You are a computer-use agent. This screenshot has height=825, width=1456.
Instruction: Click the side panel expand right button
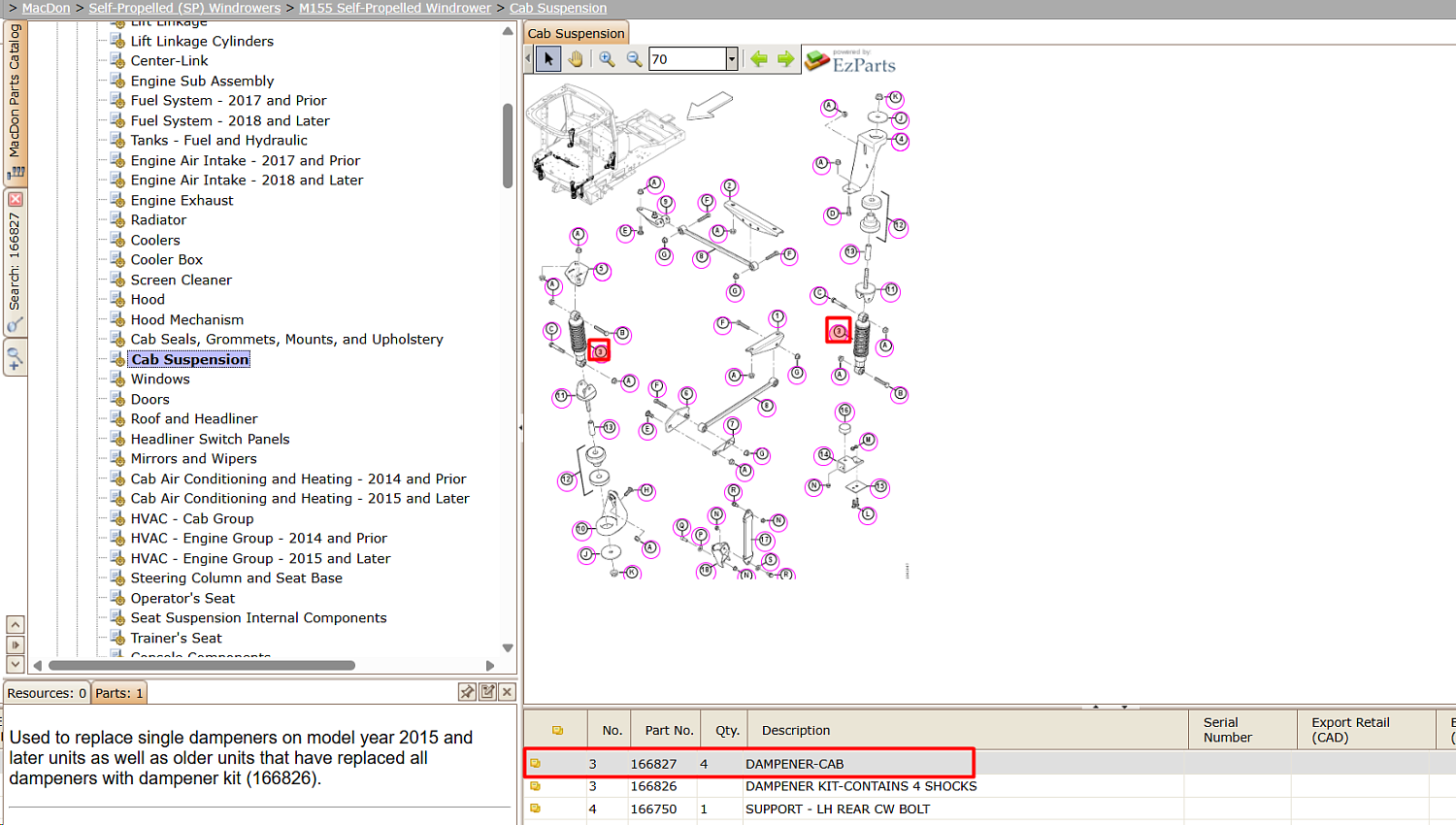(15, 644)
